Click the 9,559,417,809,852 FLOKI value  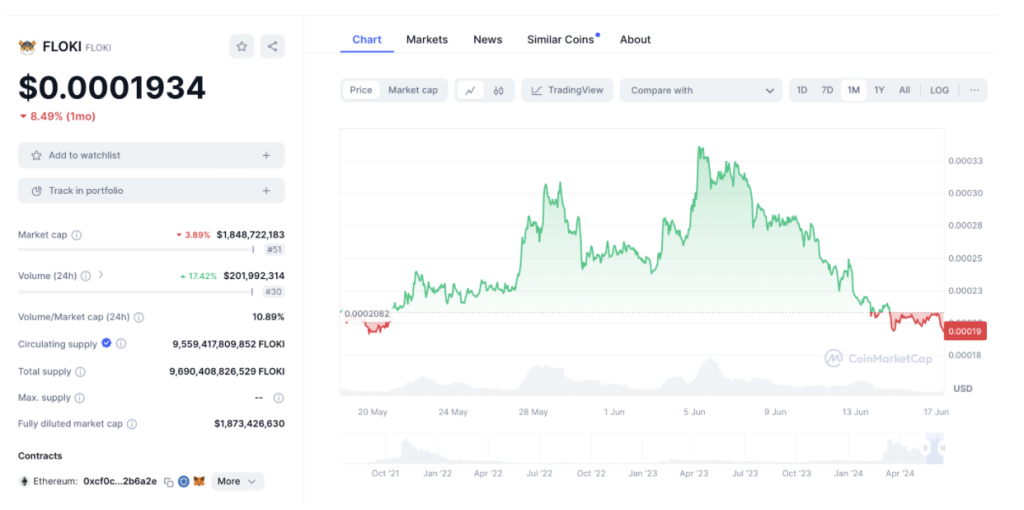(229, 343)
